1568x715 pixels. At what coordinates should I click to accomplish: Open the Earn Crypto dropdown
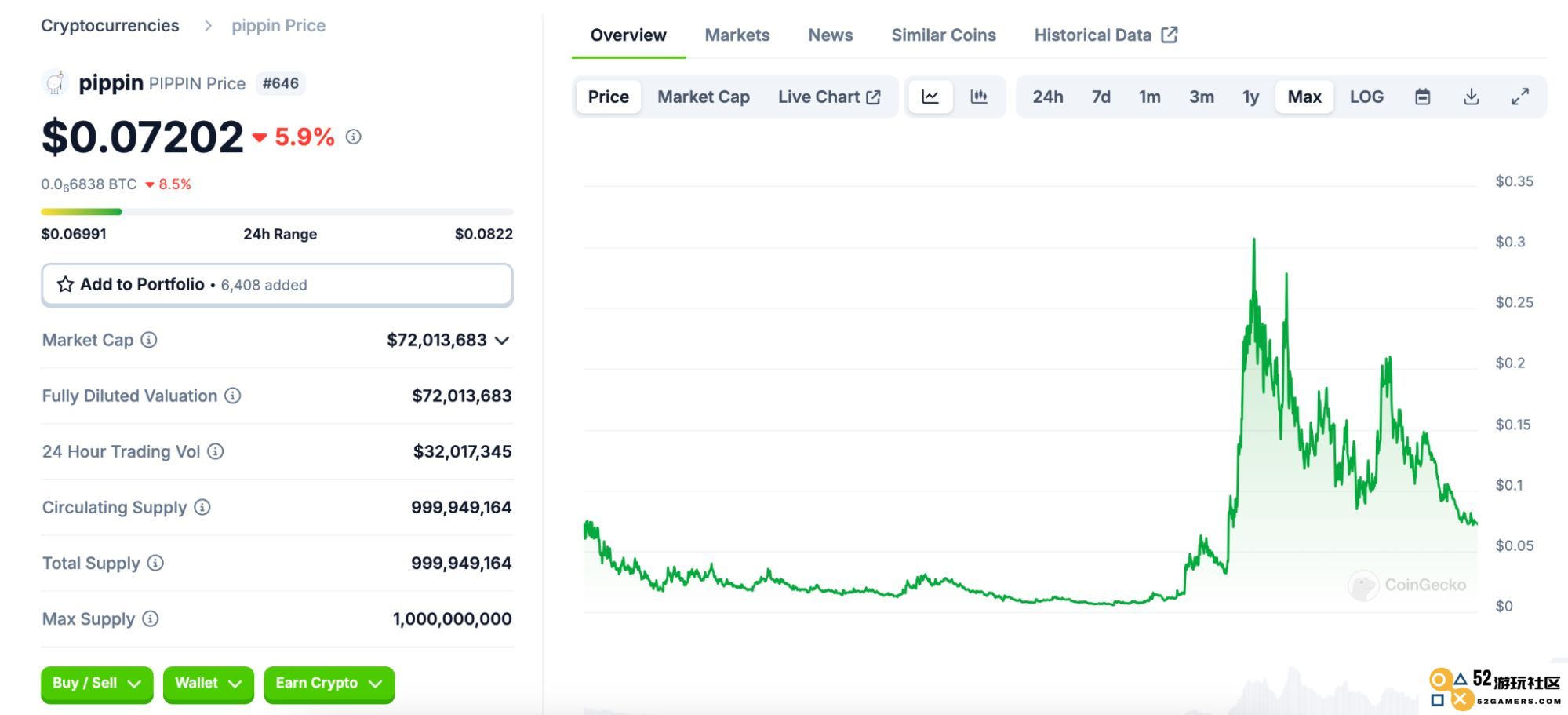pyautogui.click(x=329, y=684)
